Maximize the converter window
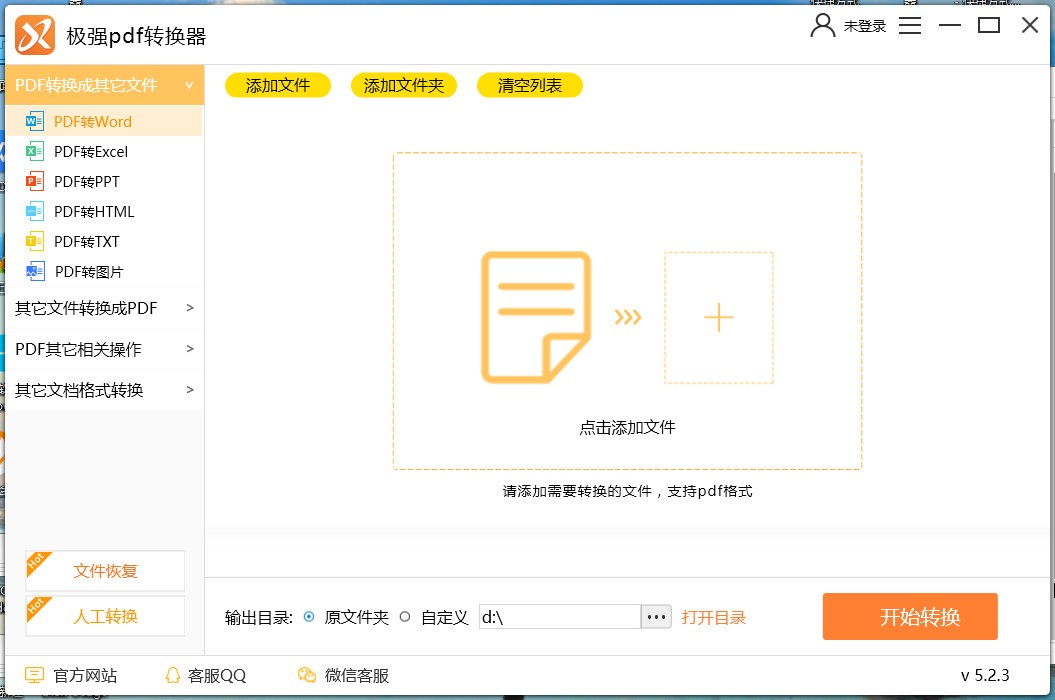Screen dimensions: 1055x700 [x=988, y=26]
